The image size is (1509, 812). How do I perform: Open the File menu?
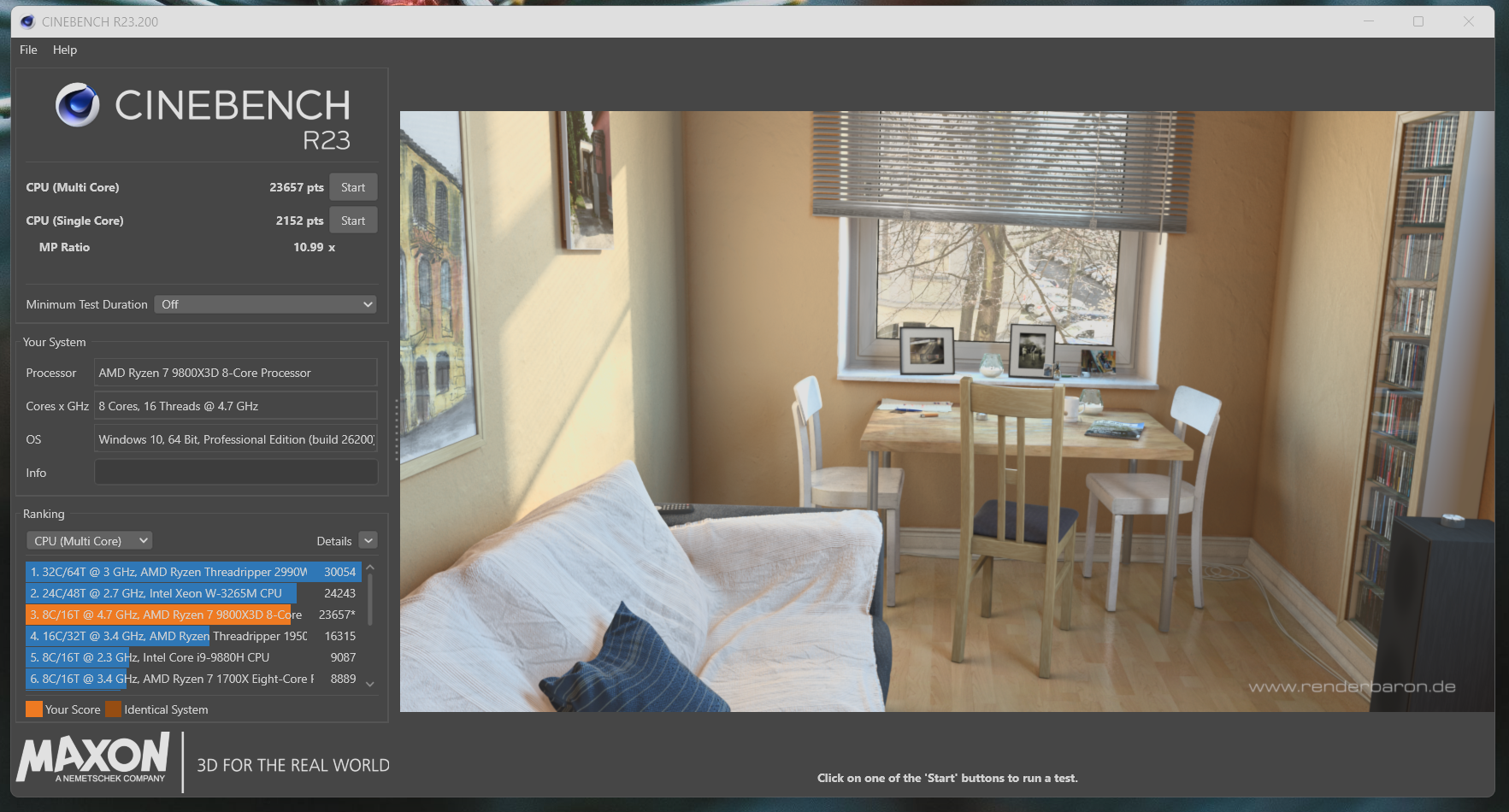tap(28, 50)
